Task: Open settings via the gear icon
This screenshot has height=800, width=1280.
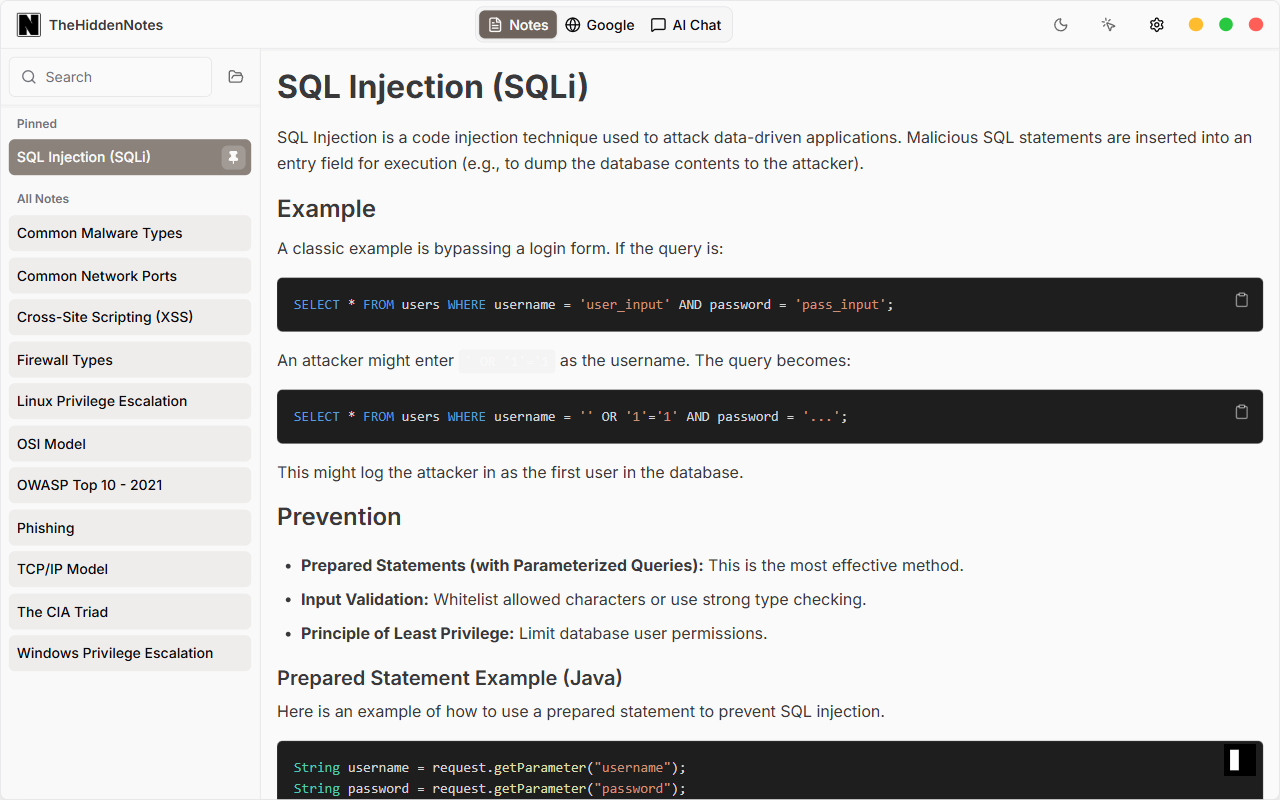Action: pyautogui.click(x=1156, y=25)
